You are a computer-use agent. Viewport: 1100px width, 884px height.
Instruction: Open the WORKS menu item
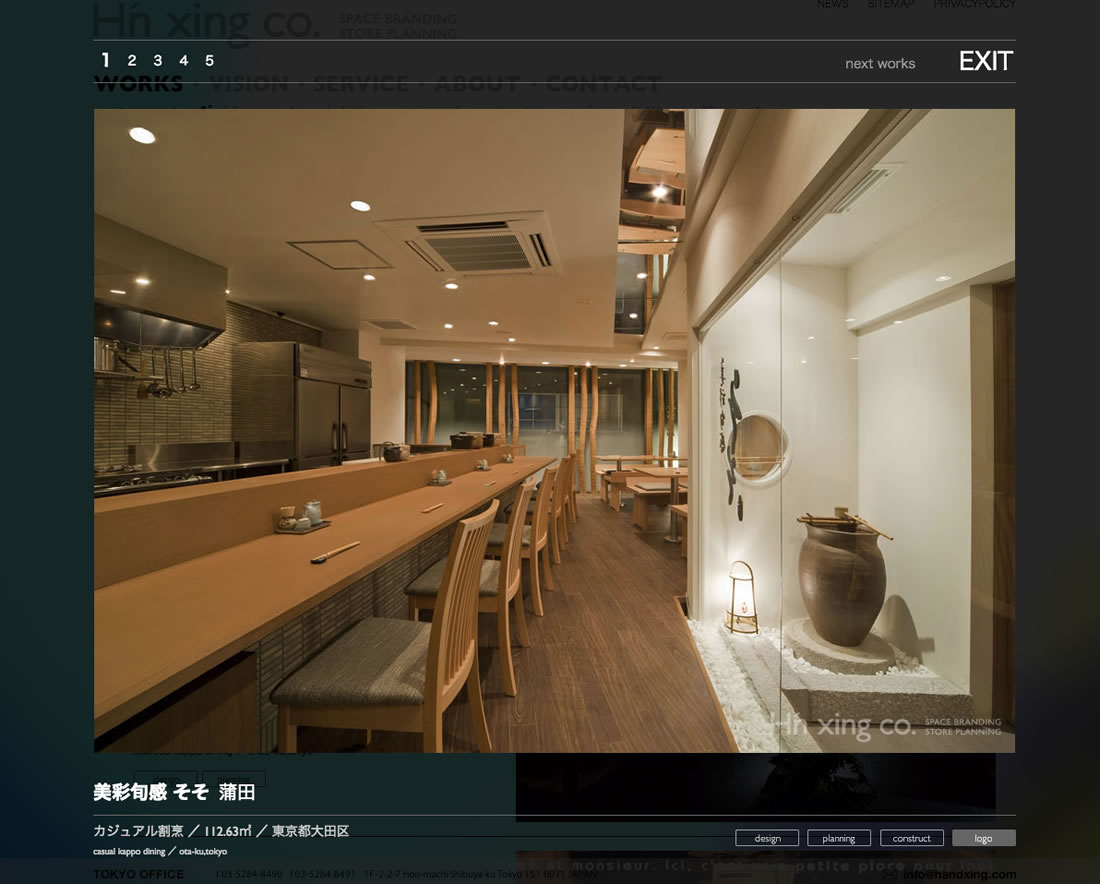(x=139, y=85)
